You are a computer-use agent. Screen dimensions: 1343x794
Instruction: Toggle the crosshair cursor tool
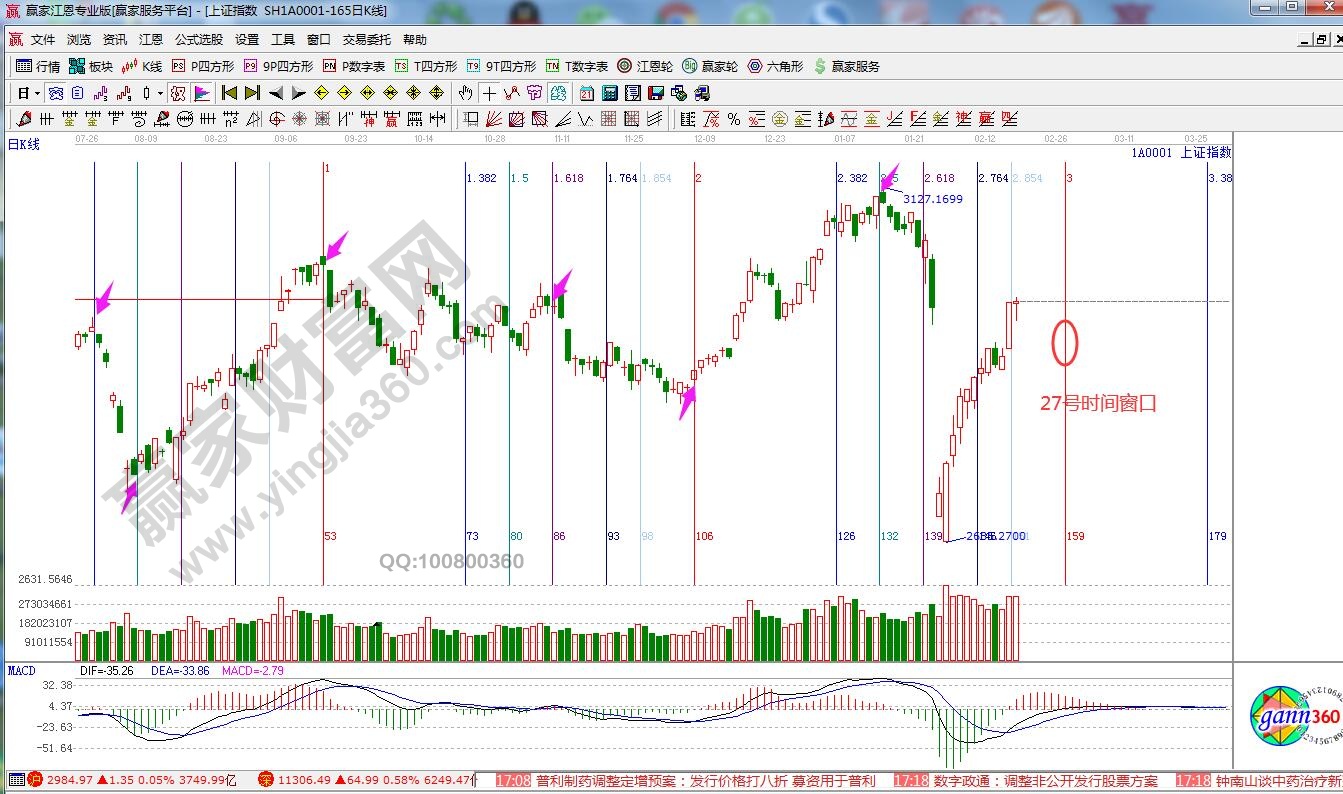489,93
